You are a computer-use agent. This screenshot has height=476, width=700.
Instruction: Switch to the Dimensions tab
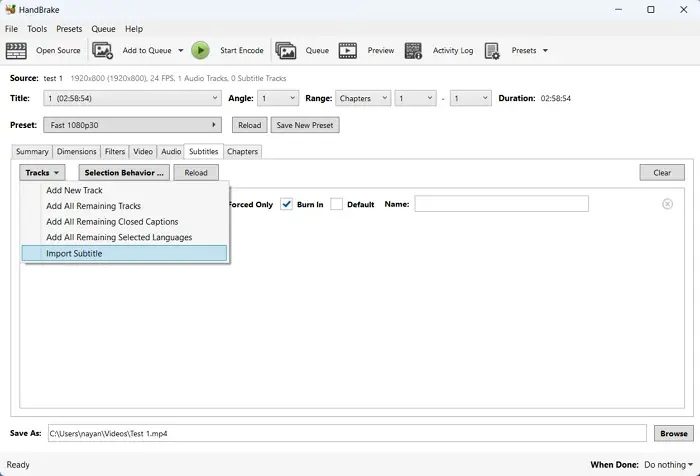[76, 152]
